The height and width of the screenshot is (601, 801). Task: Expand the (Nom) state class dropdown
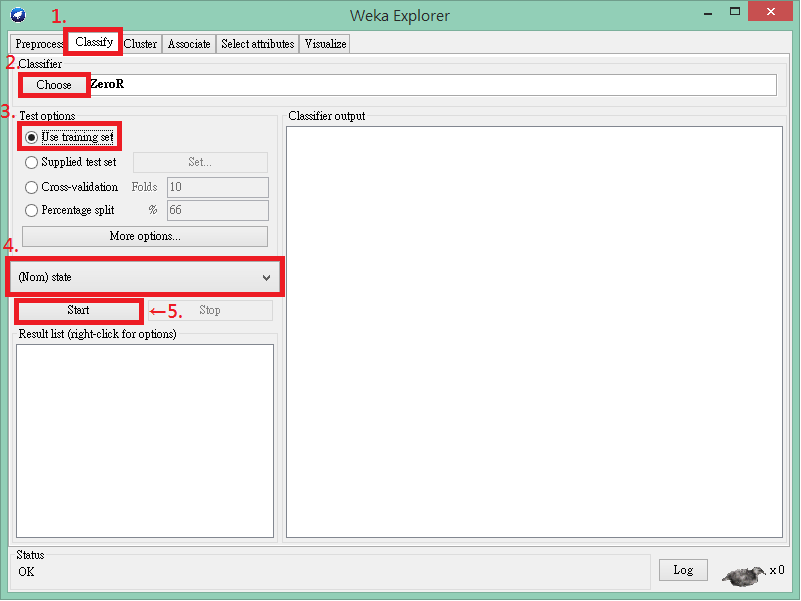(x=145, y=277)
